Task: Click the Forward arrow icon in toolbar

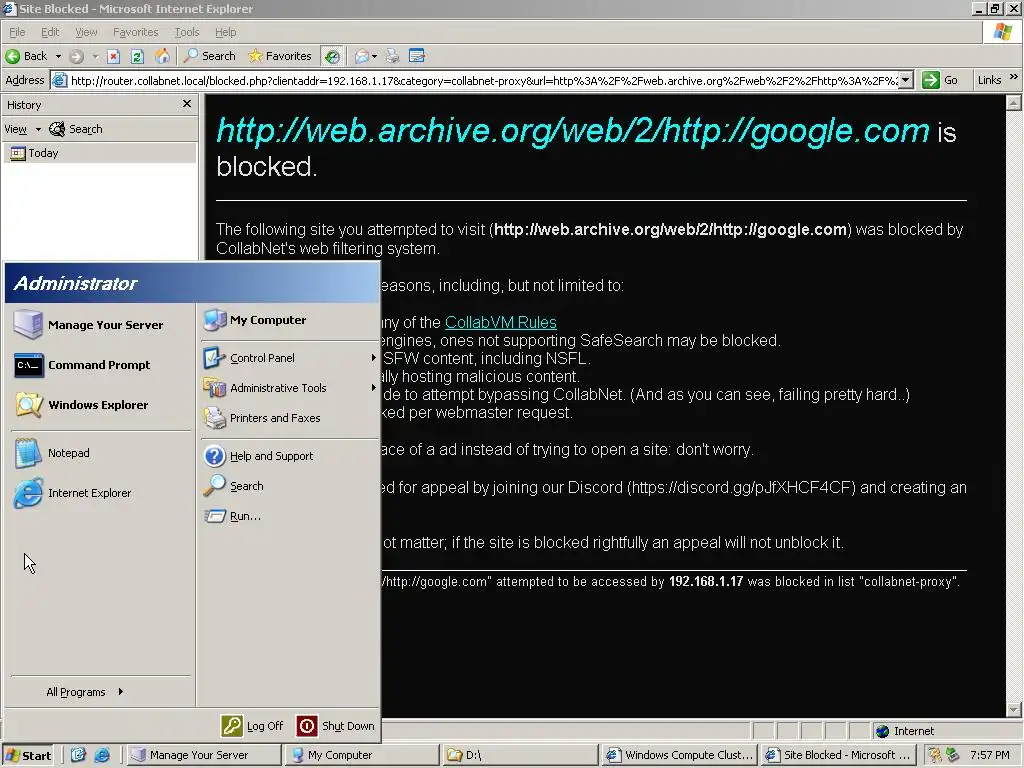Action: [76, 56]
